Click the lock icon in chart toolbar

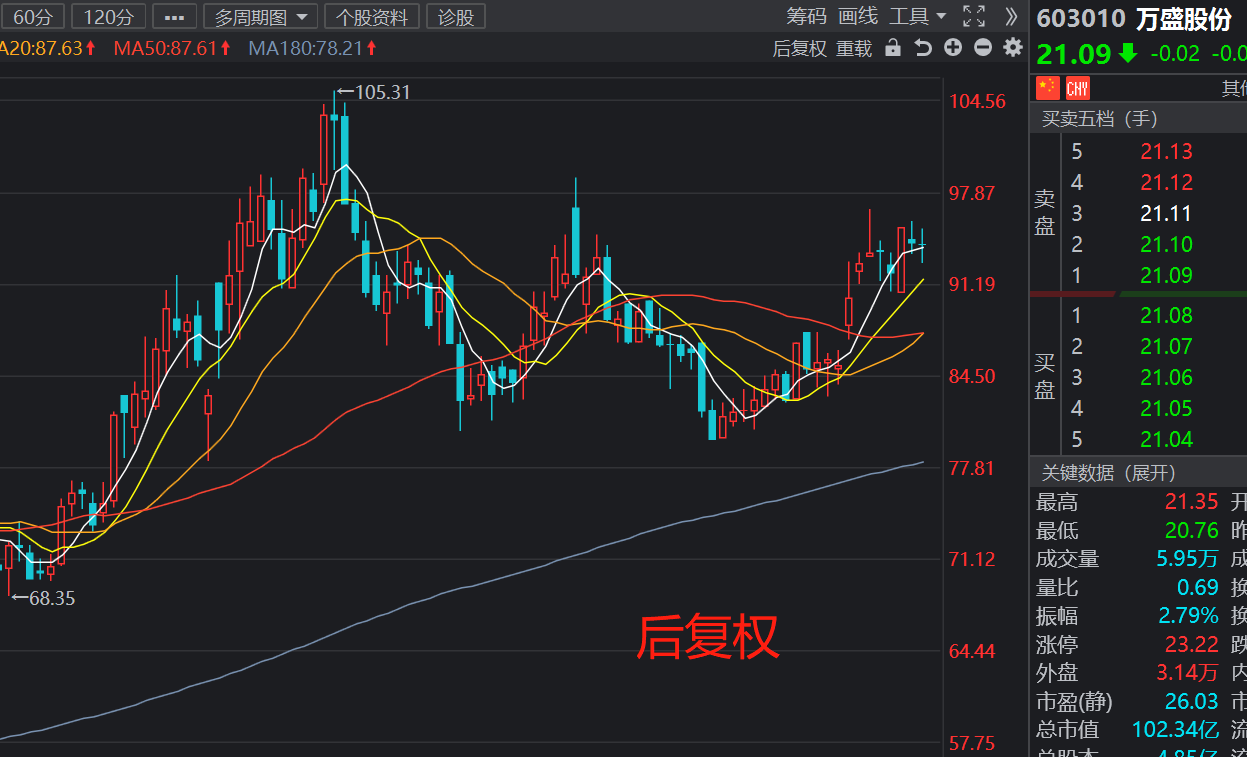(893, 48)
